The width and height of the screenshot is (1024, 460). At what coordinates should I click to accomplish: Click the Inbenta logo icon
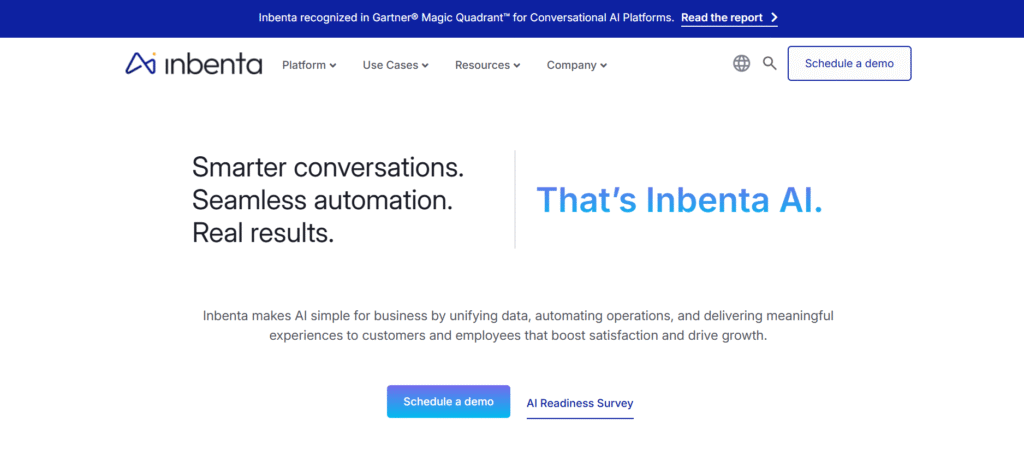(x=140, y=63)
